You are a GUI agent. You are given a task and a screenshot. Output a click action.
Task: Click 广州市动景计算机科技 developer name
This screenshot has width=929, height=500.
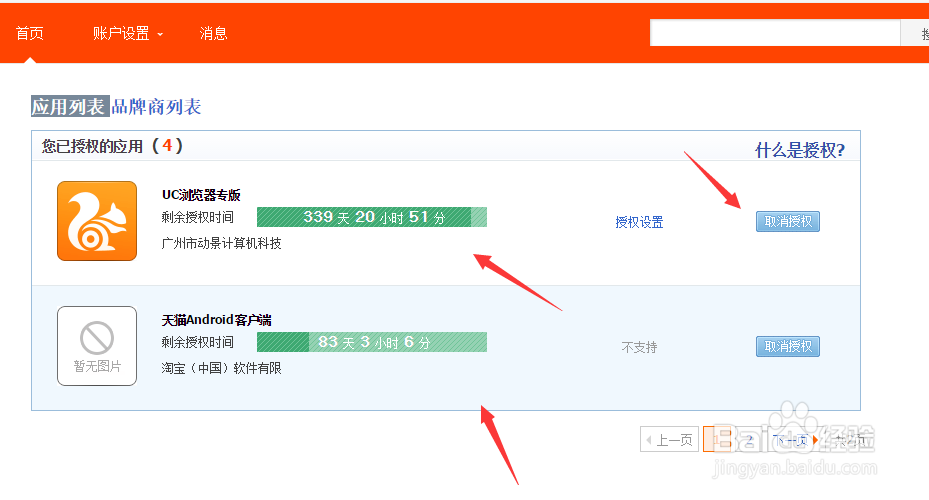pyautogui.click(x=222, y=243)
